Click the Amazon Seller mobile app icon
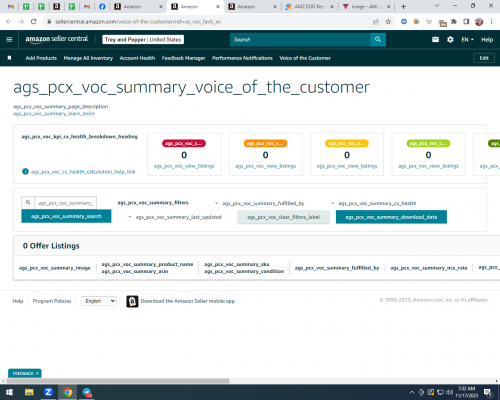Viewport: 500px width, 400px height. 132,301
